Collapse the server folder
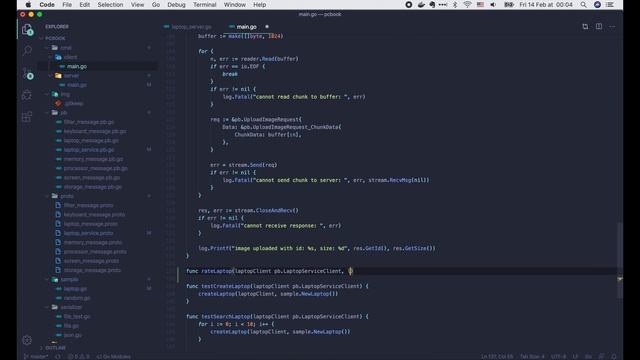Viewport: 640px width, 360px height. tap(71, 76)
